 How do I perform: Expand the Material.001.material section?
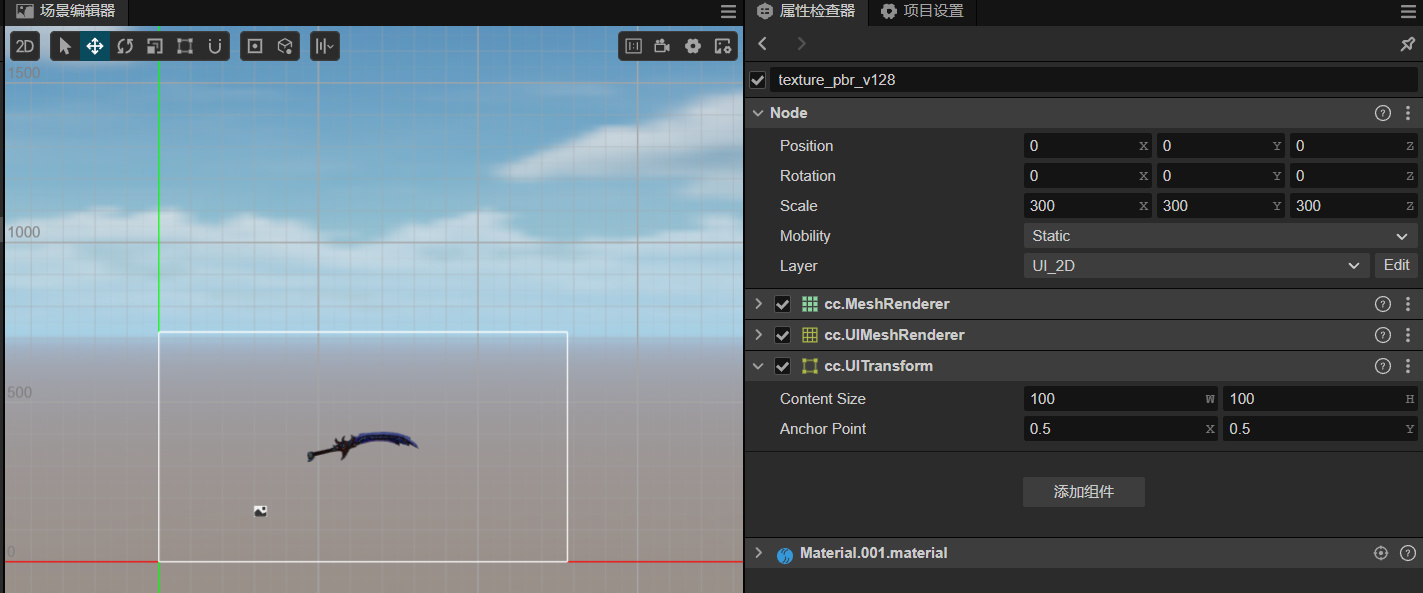(x=759, y=553)
